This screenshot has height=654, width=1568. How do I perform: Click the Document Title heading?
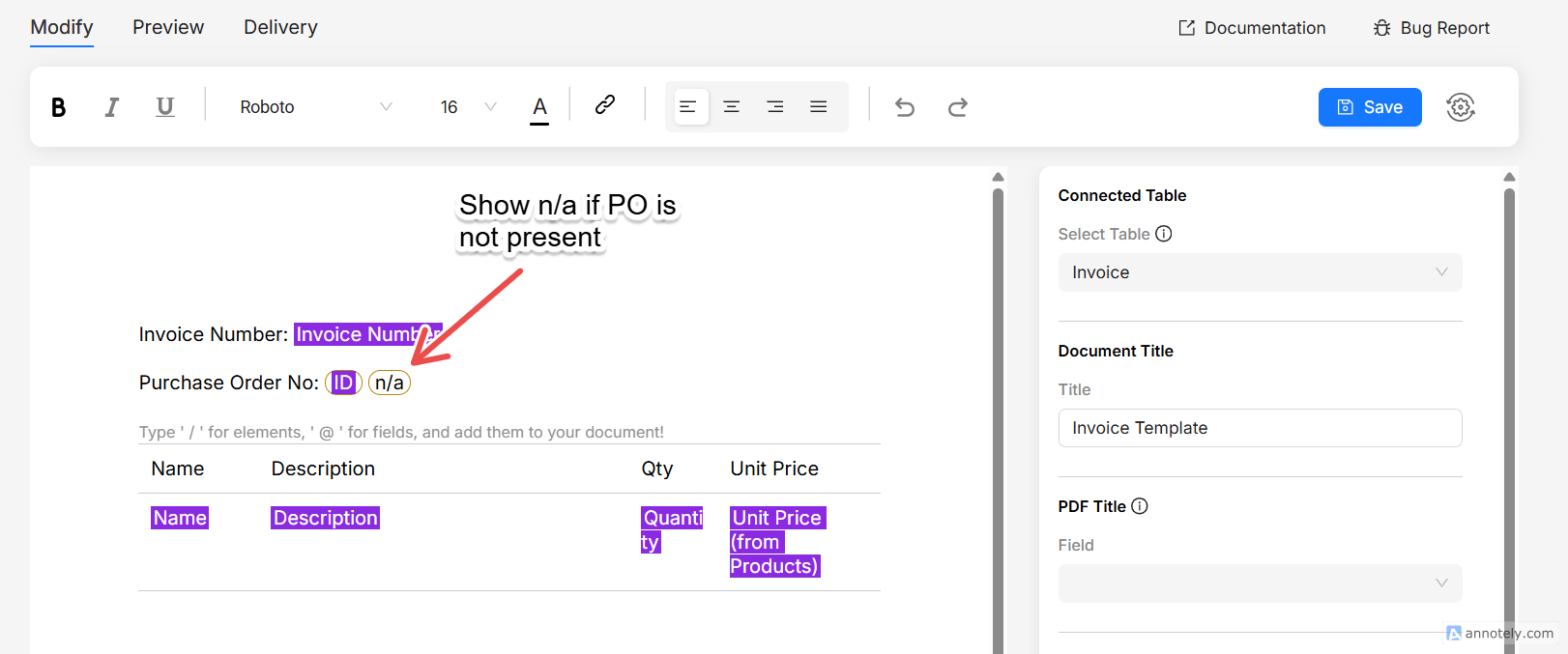(1116, 351)
